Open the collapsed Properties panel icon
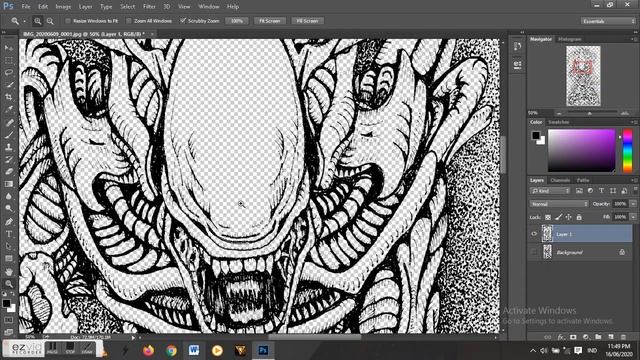The height and width of the screenshot is (360, 640). pyautogui.click(x=517, y=64)
